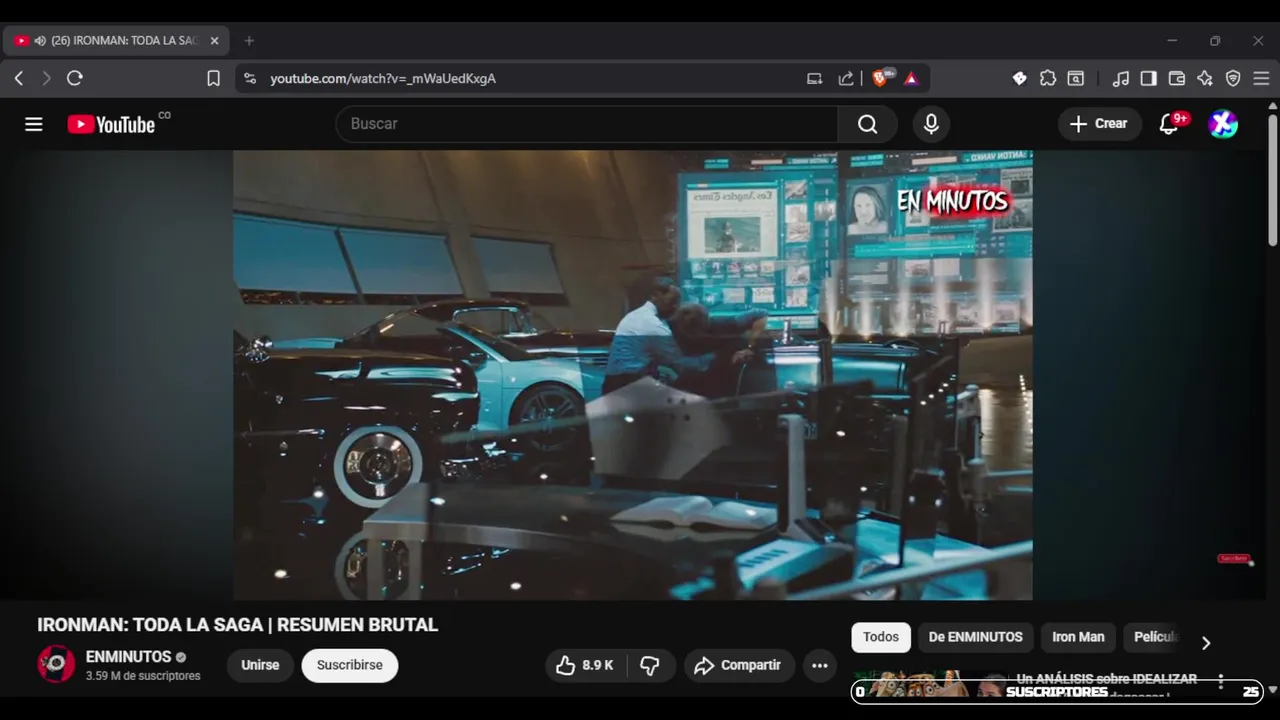Image resolution: width=1280 pixels, height=720 pixels.
Task: Click the Compartir share button
Action: (739, 665)
